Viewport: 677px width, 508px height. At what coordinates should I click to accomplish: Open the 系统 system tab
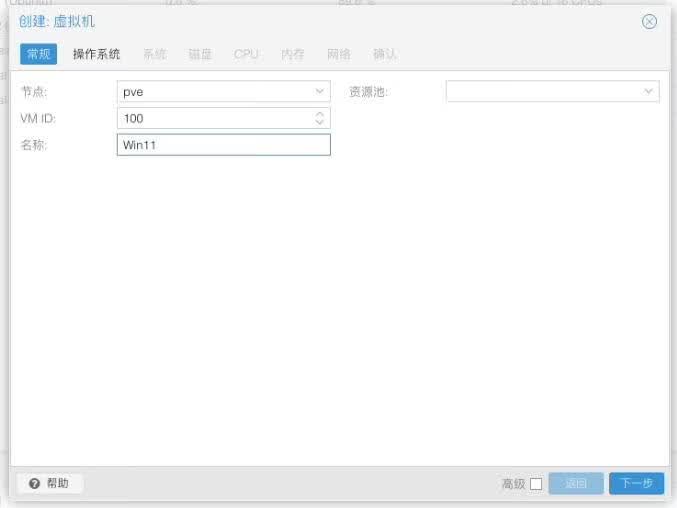click(155, 54)
